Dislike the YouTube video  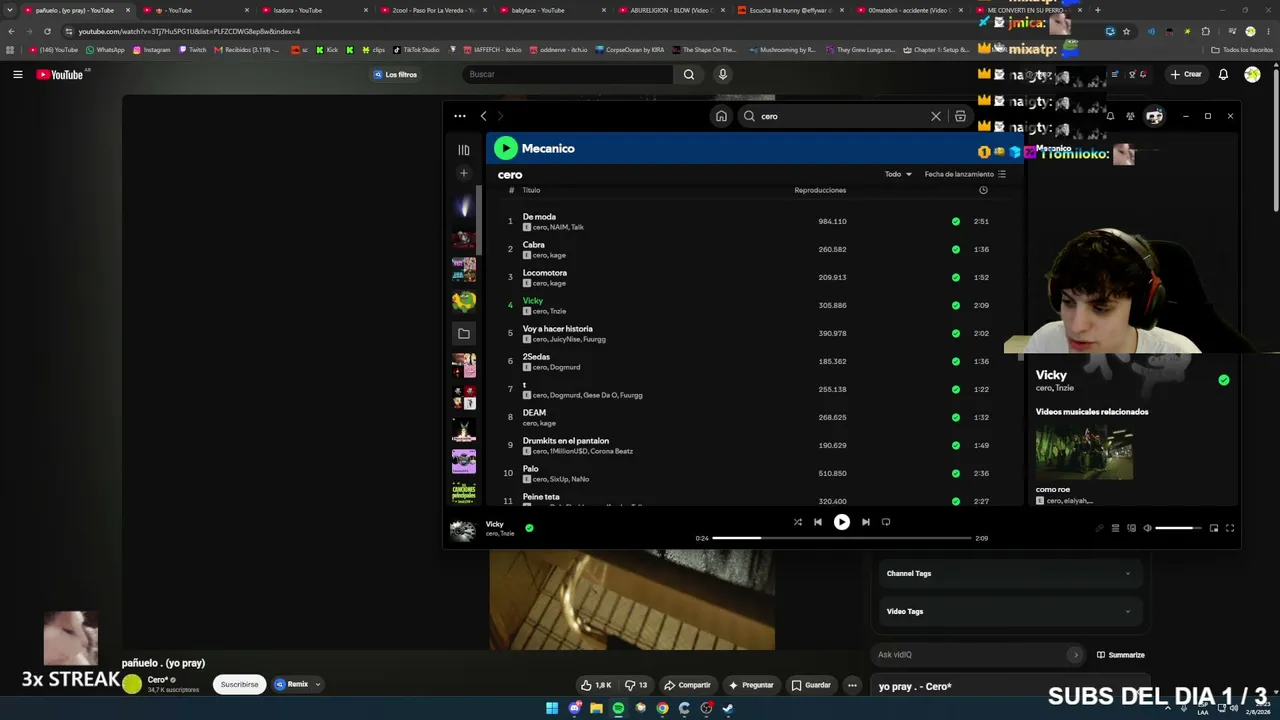636,685
